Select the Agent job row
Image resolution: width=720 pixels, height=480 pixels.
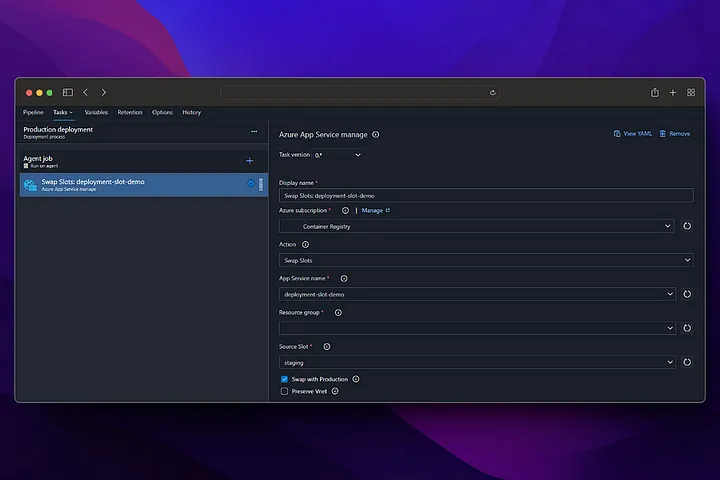coord(143,161)
